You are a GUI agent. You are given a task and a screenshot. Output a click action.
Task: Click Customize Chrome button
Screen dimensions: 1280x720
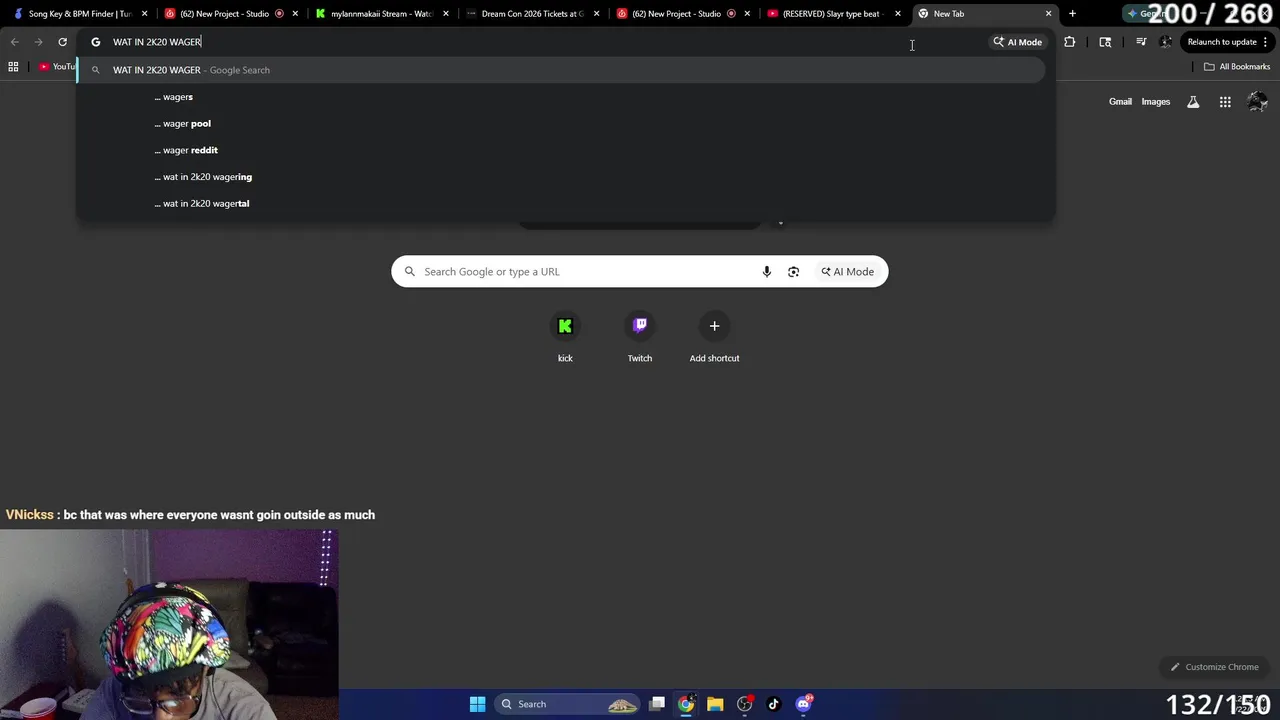(x=1215, y=667)
